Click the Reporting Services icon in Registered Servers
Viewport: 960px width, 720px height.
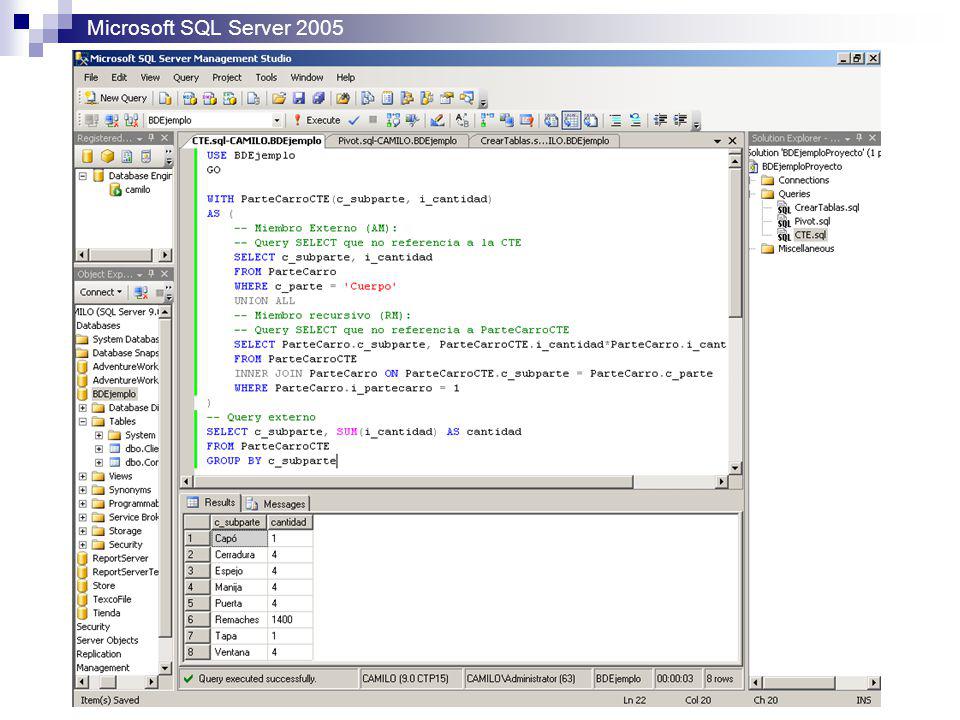click(x=127, y=156)
